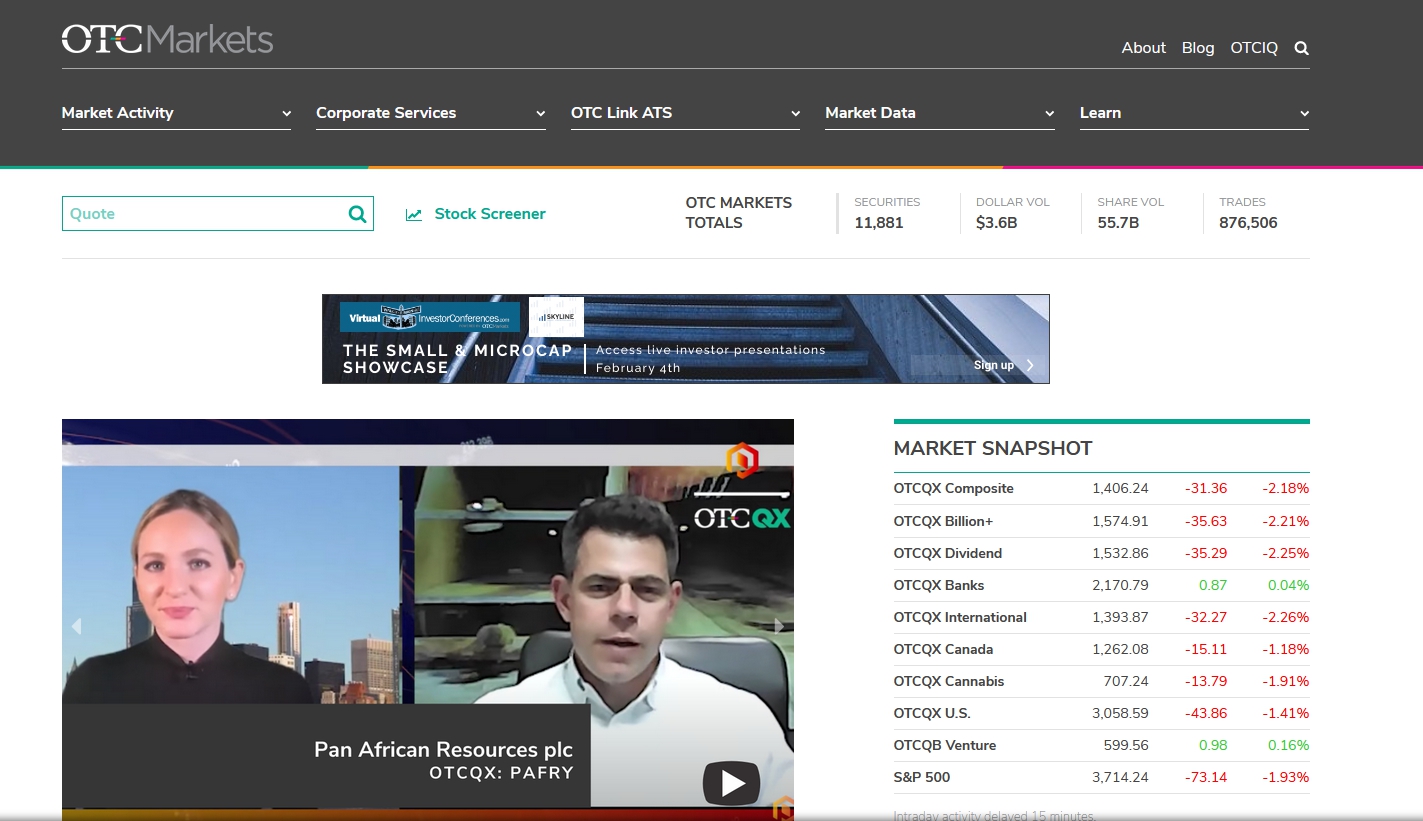Screen dimensions: 1423x821
Task: Click the OTC MARKETS TOTALS label
Action: (738, 213)
